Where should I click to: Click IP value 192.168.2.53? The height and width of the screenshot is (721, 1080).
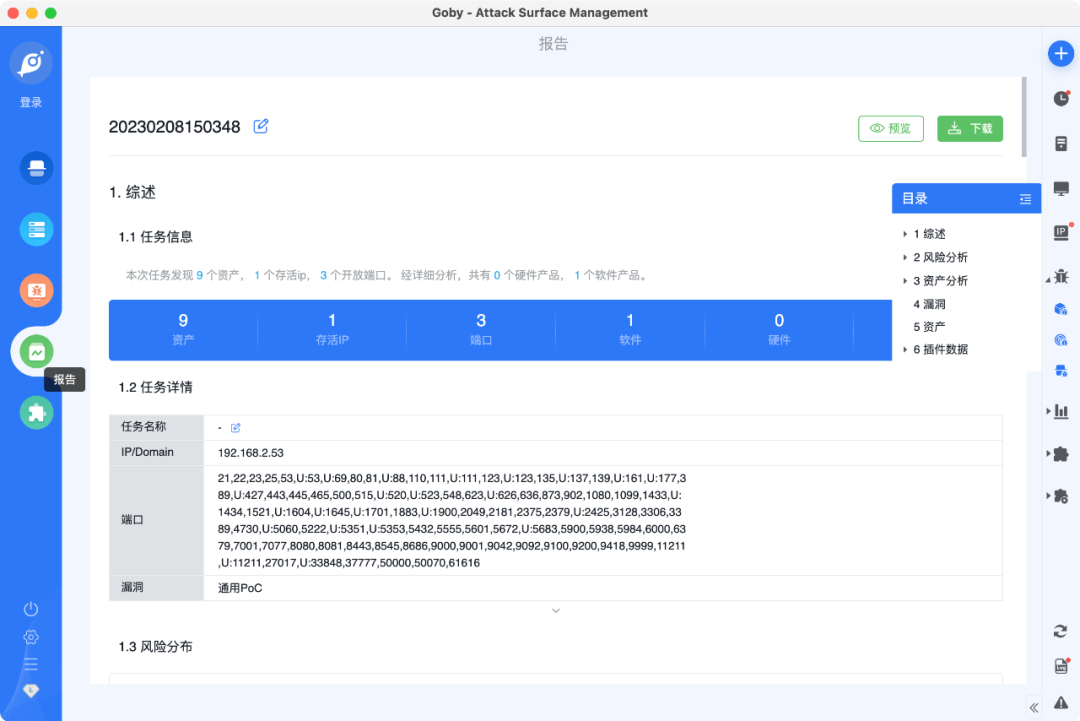[251, 453]
